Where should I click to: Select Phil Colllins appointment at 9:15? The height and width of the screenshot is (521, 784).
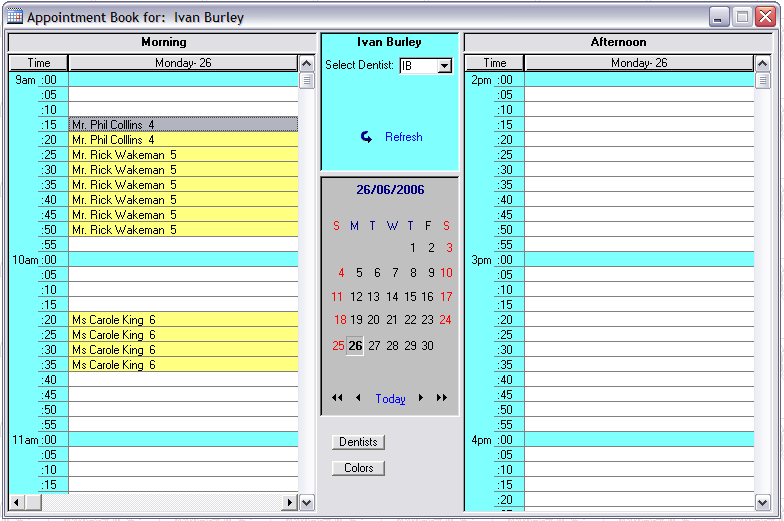point(184,124)
